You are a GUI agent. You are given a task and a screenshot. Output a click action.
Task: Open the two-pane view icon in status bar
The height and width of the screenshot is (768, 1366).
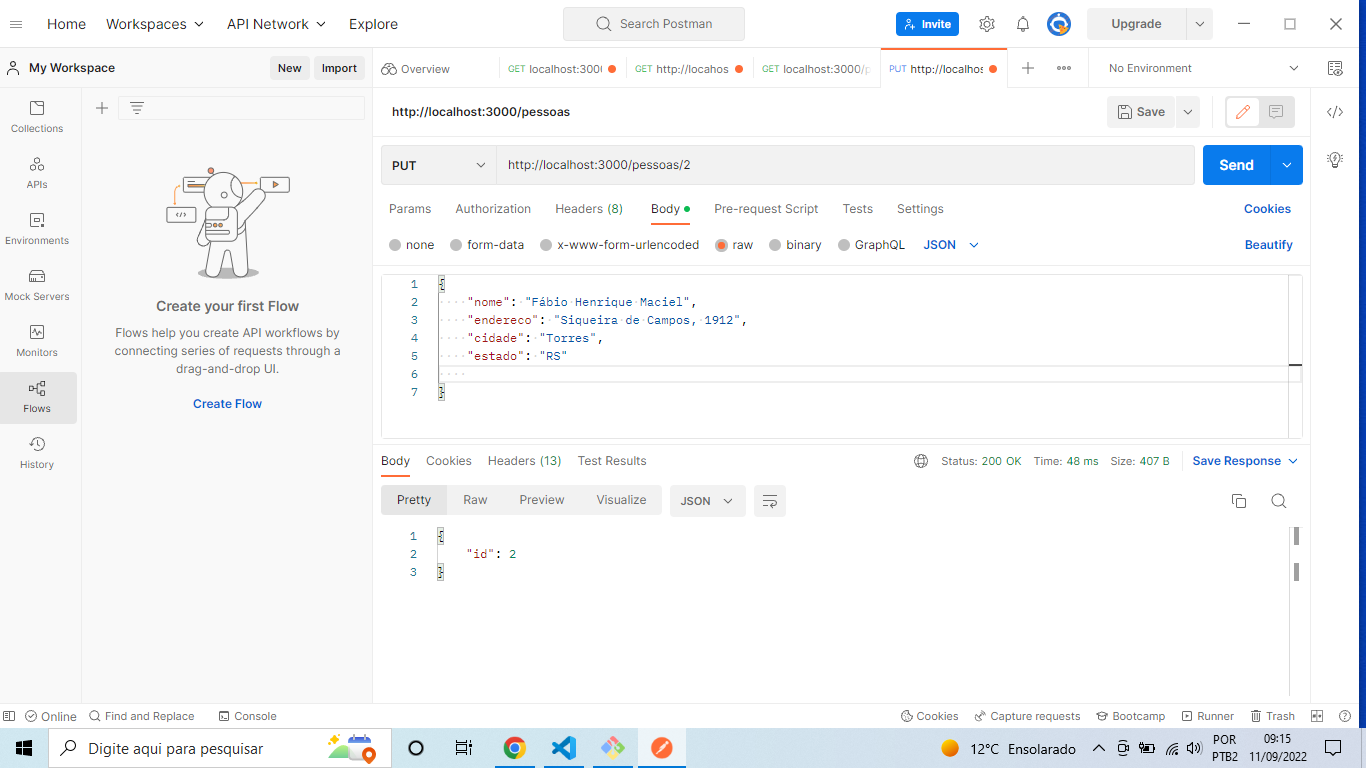pyautogui.click(x=1317, y=716)
